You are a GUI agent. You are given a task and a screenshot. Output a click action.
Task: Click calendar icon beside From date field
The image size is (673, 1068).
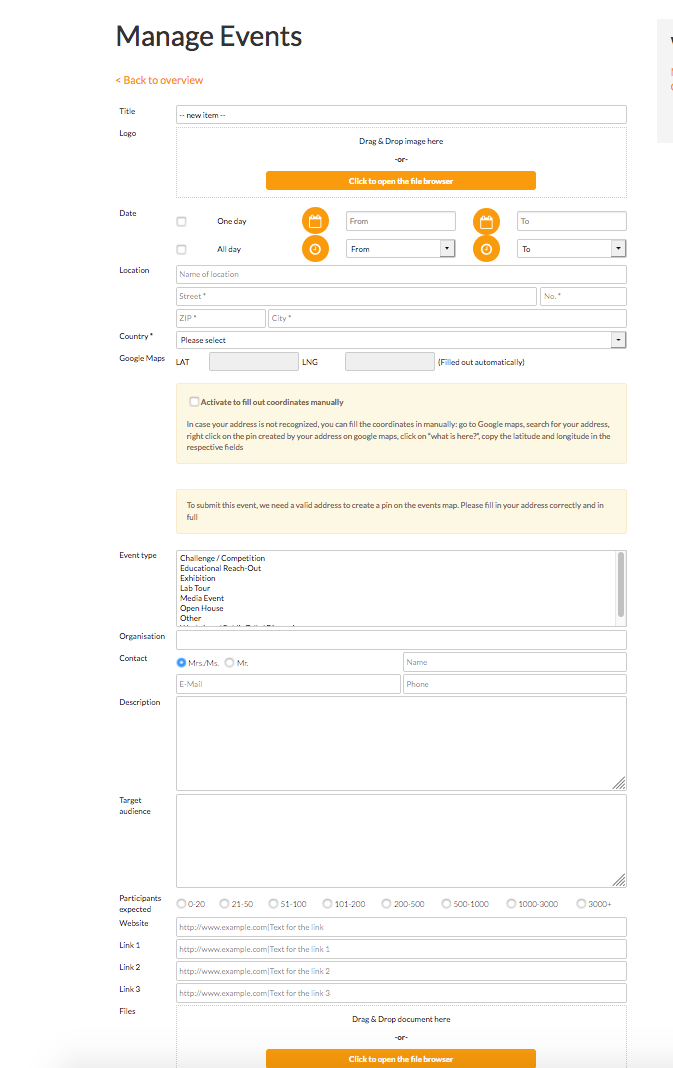(x=315, y=221)
